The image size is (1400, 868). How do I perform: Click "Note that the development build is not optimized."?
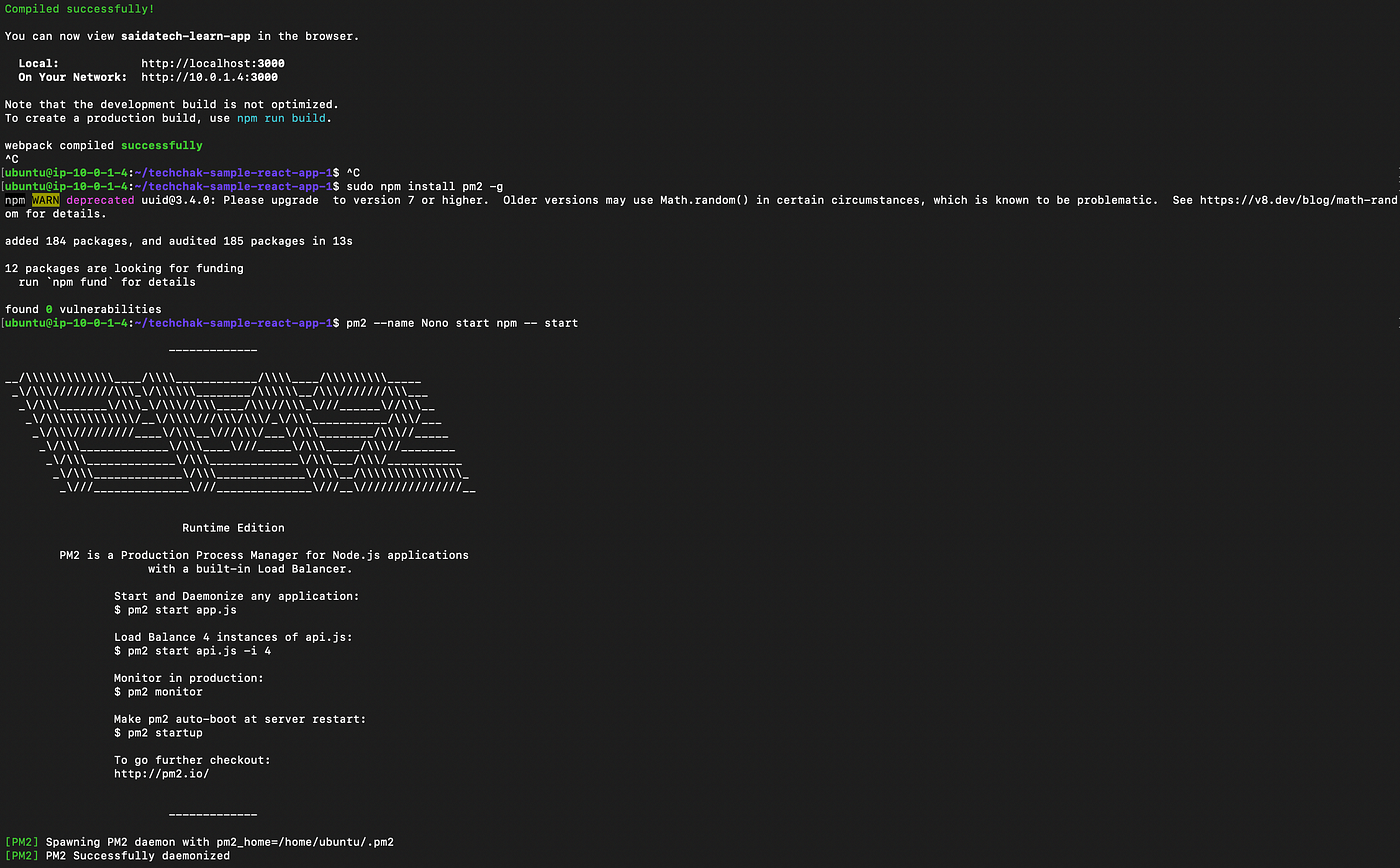(x=172, y=104)
